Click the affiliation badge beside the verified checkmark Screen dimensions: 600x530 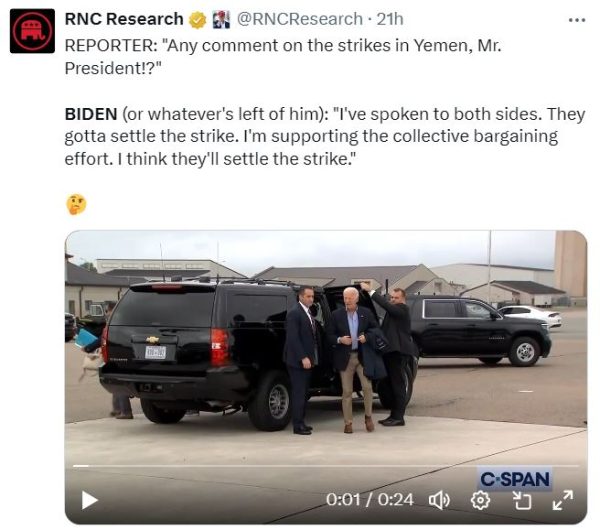point(221,19)
